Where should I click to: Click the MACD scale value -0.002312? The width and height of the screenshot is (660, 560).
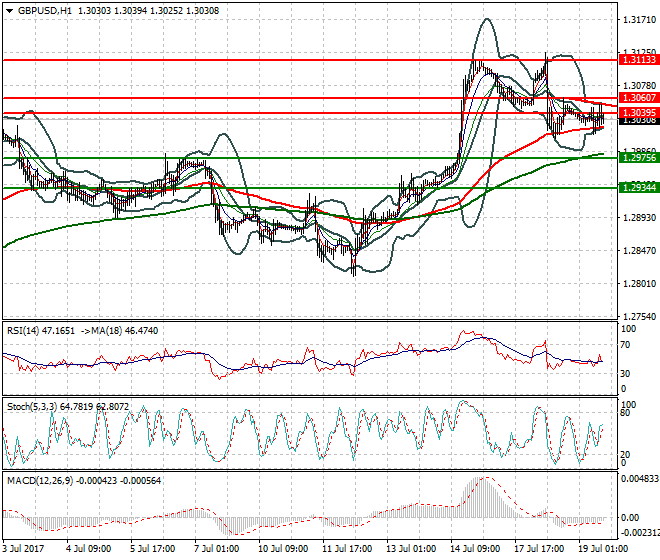(640, 533)
